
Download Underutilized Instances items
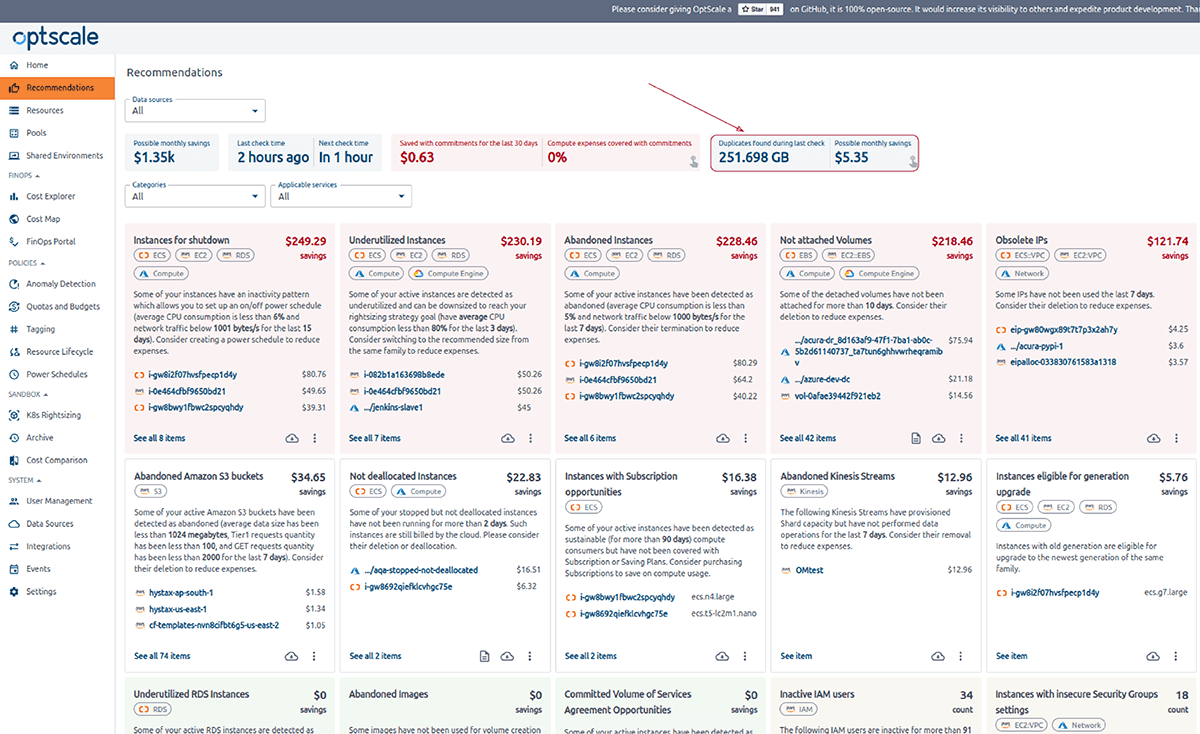pos(507,438)
